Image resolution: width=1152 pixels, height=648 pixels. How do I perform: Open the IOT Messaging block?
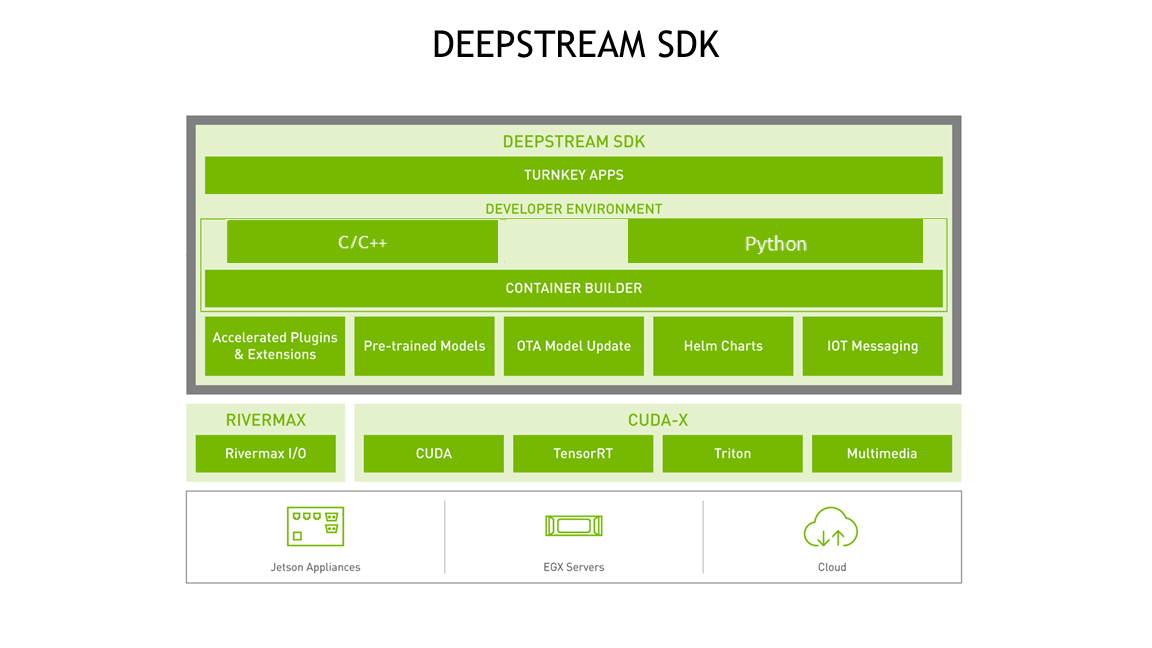click(872, 346)
